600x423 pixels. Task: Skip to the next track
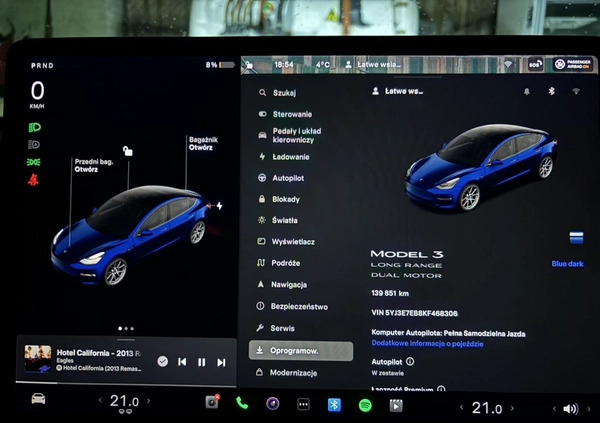pyautogui.click(x=221, y=362)
